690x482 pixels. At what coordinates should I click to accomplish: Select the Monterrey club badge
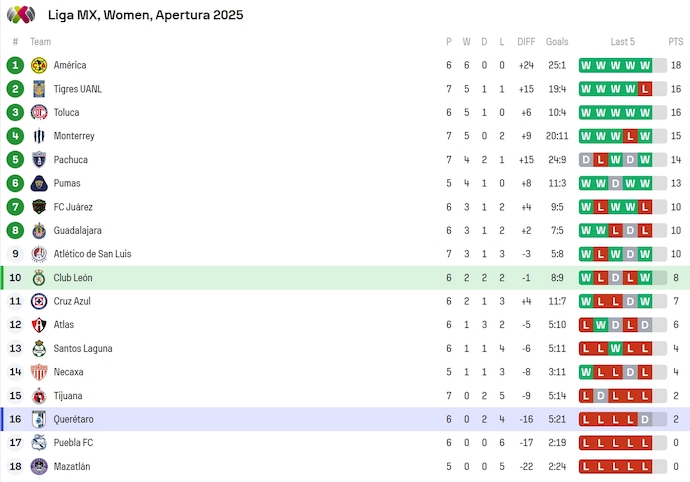[39, 136]
